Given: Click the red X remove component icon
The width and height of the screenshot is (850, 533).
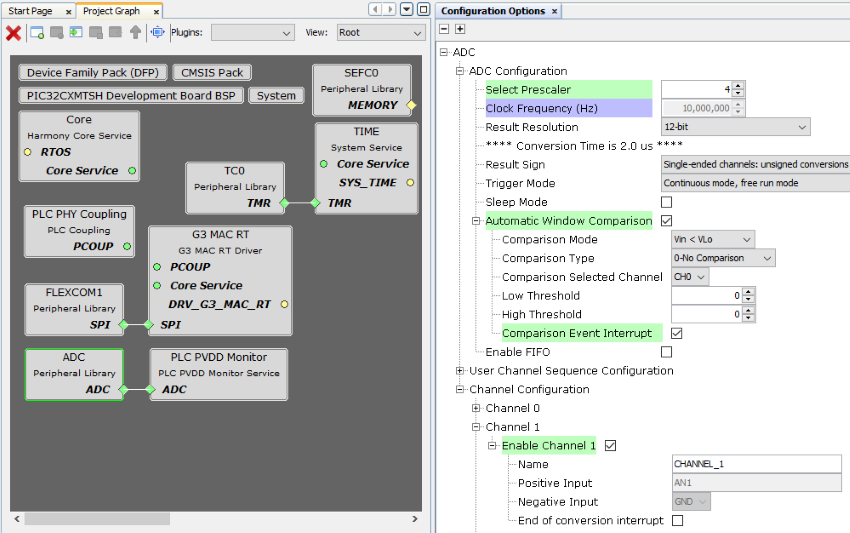Looking at the screenshot, I should (x=13, y=33).
